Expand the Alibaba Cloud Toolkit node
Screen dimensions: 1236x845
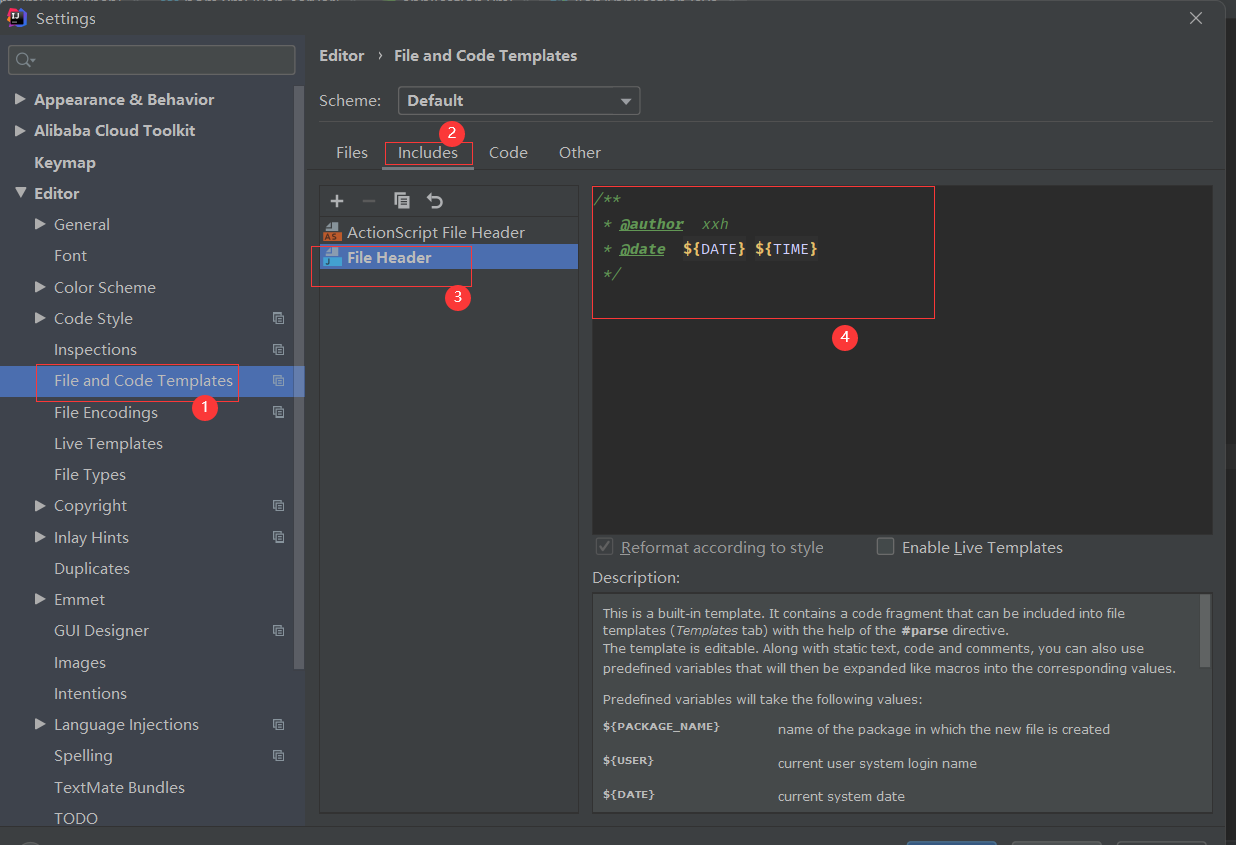(20, 130)
